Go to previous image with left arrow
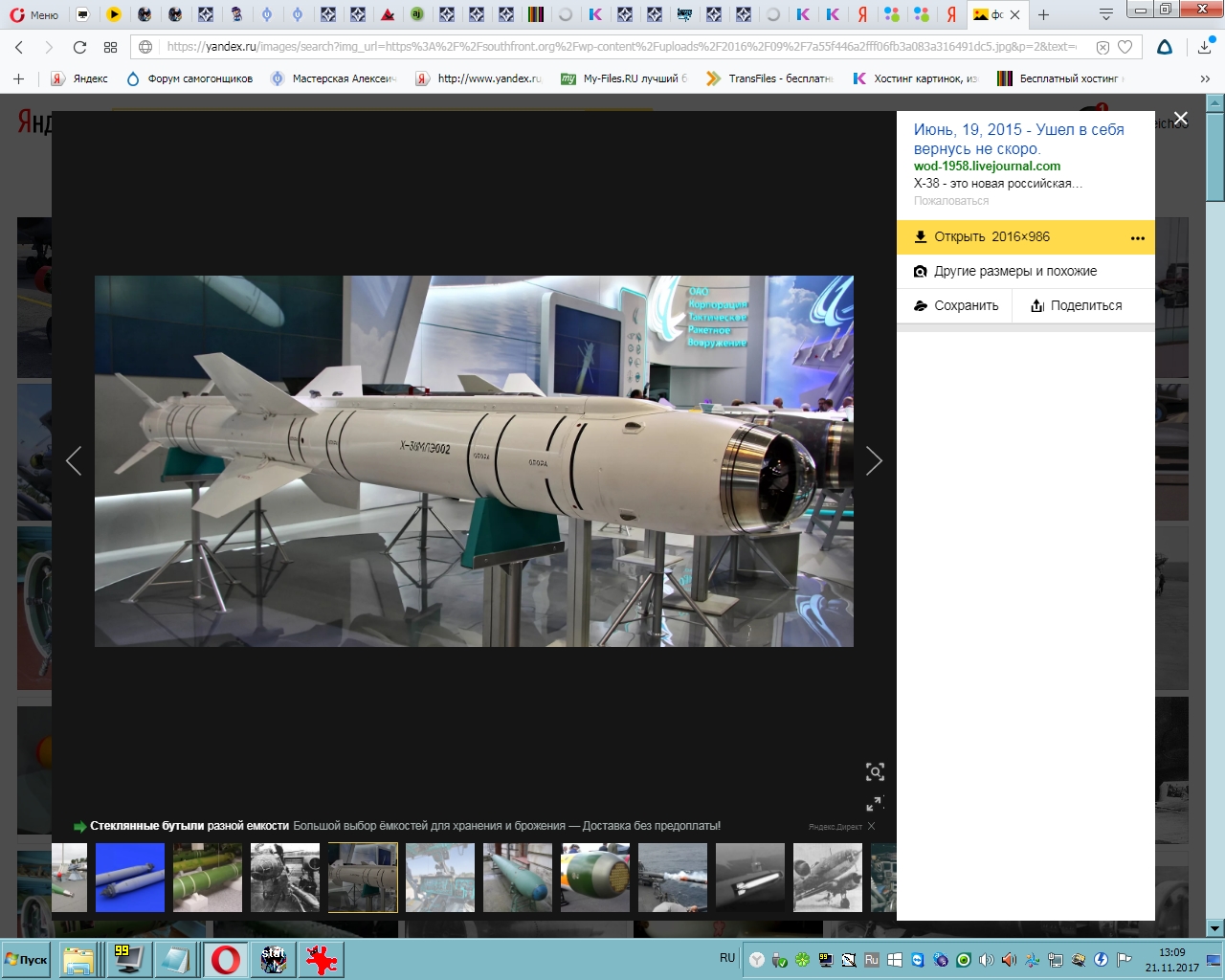This screenshot has width=1225, height=980. (x=74, y=461)
